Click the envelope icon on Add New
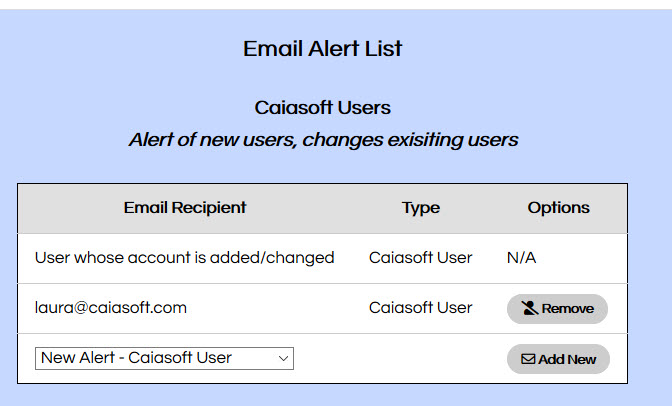 click(x=528, y=359)
